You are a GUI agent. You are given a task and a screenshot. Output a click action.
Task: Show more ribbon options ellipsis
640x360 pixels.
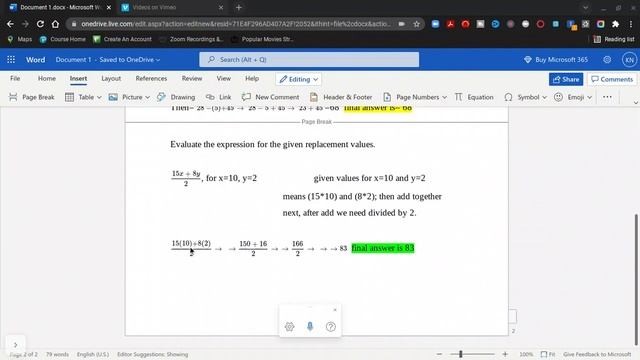click(607, 97)
